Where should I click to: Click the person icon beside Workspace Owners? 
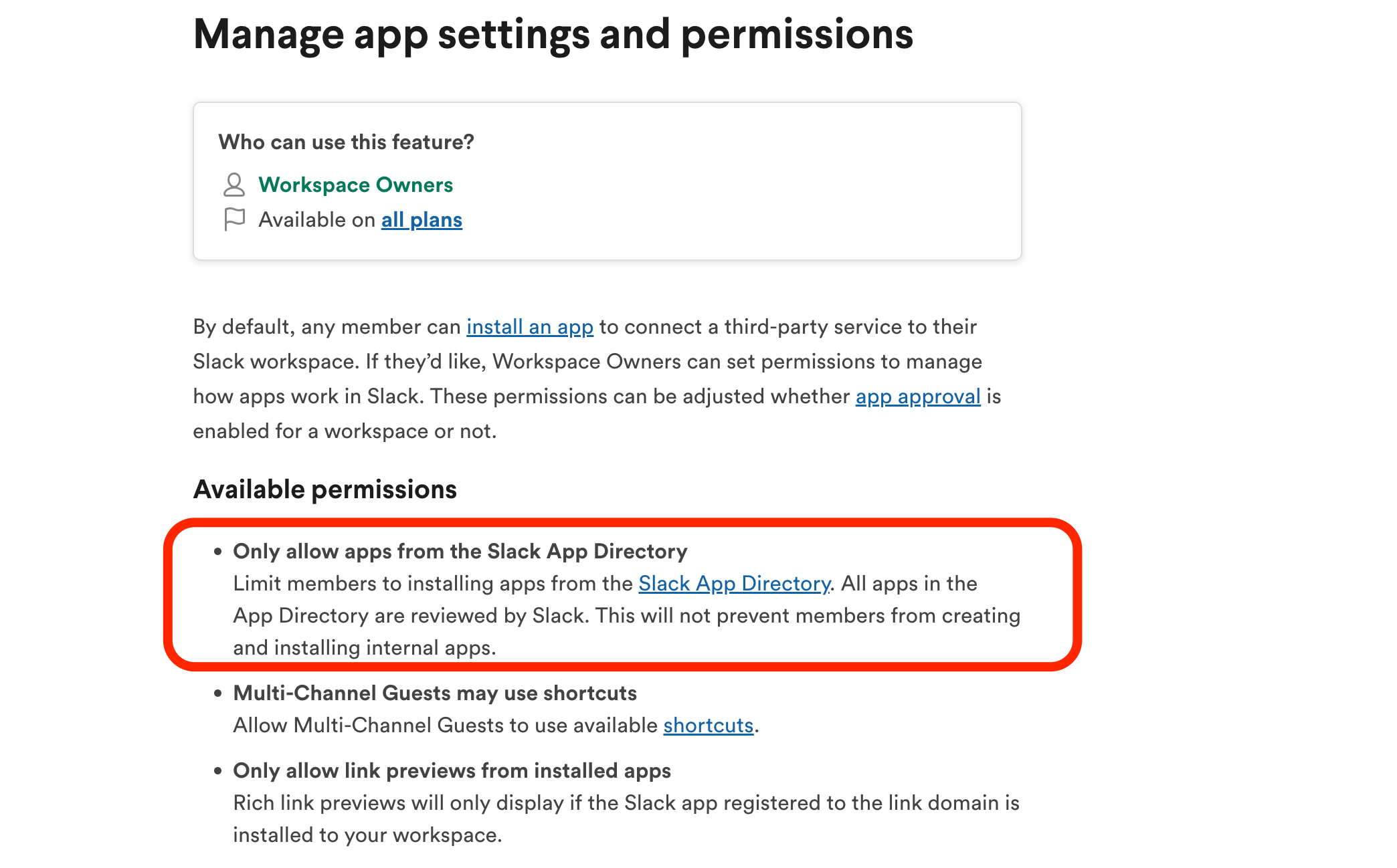pyautogui.click(x=234, y=185)
